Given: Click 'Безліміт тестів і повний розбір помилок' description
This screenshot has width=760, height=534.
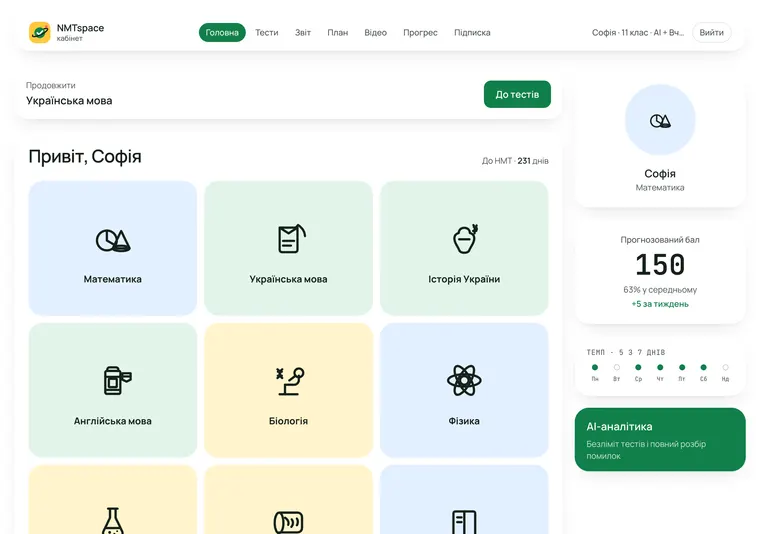Looking at the screenshot, I should pos(646,450).
